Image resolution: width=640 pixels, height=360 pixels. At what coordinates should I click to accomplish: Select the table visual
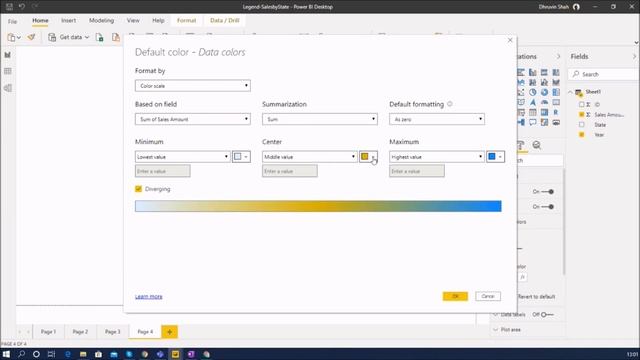(x=533, y=112)
